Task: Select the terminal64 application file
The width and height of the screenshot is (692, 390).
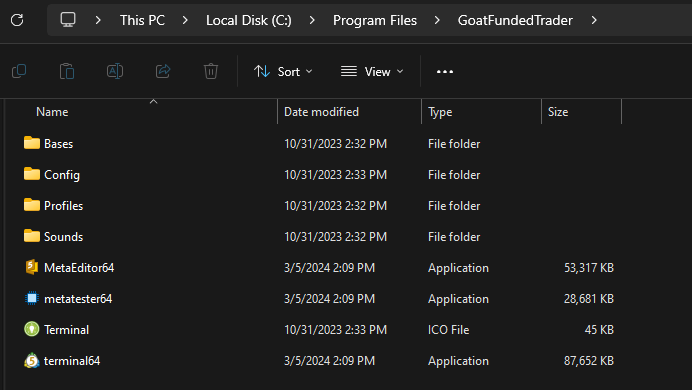Action: (x=72, y=361)
